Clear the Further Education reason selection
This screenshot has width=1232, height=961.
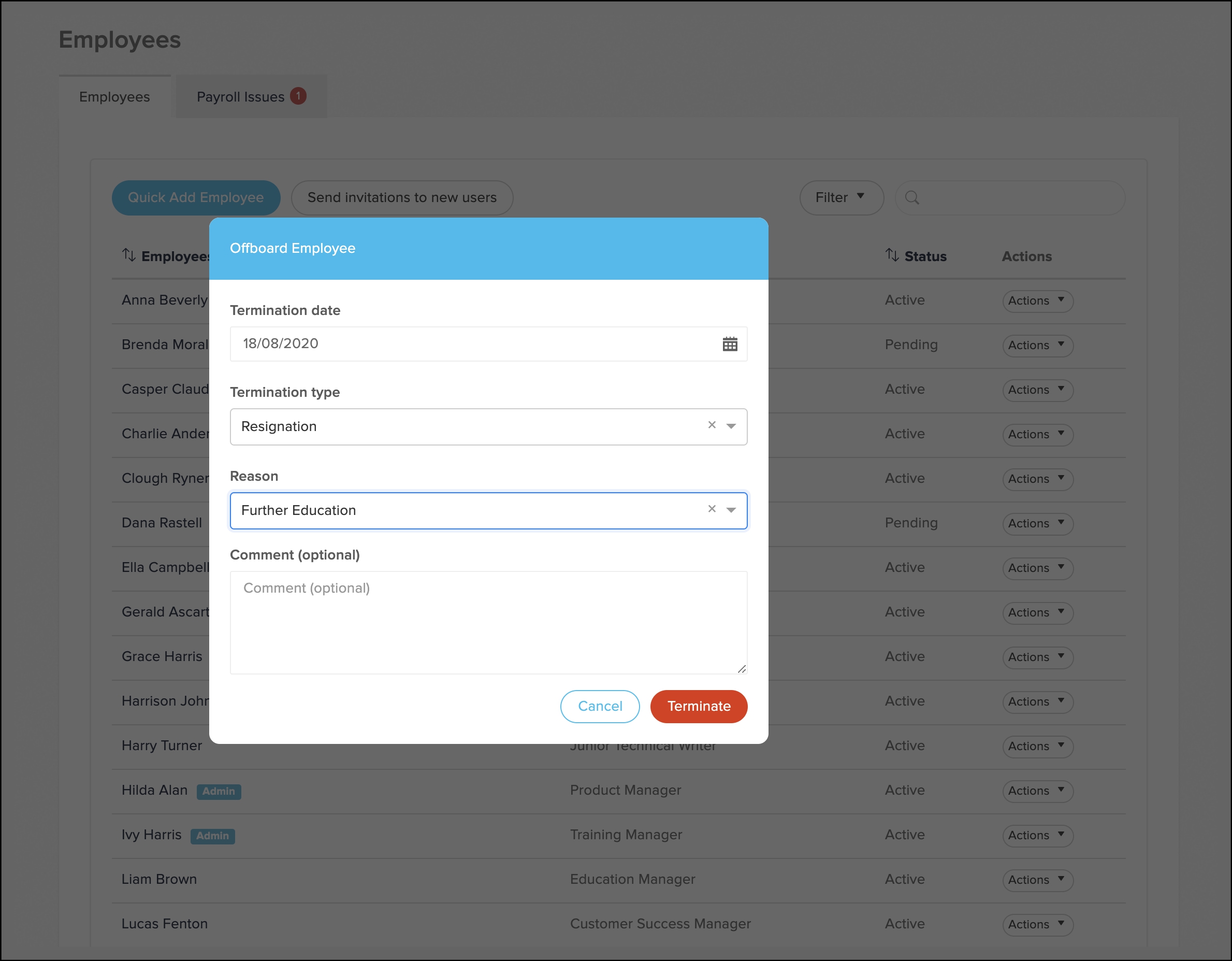712,509
